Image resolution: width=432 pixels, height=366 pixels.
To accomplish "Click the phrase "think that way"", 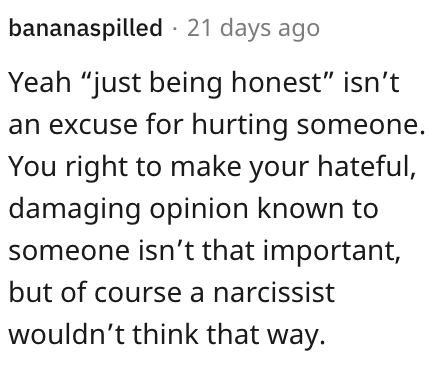I will point(229,335).
